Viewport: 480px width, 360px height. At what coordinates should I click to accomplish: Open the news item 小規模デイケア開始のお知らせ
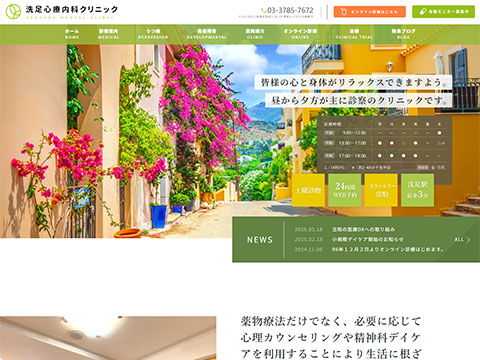(x=367, y=239)
